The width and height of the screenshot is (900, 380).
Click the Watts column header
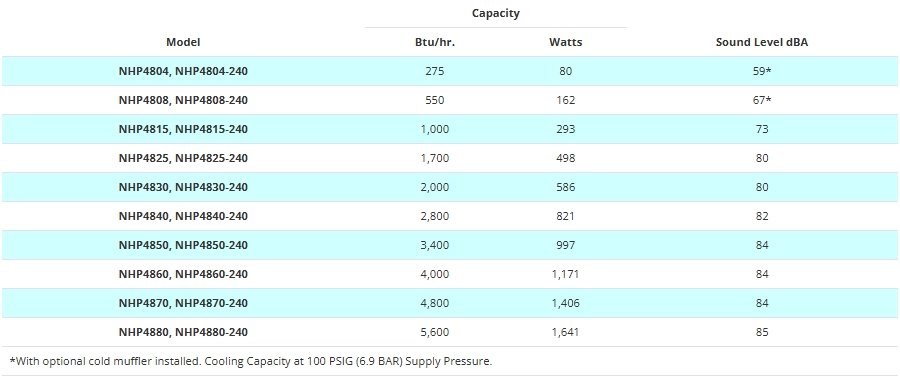(x=565, y=42)
